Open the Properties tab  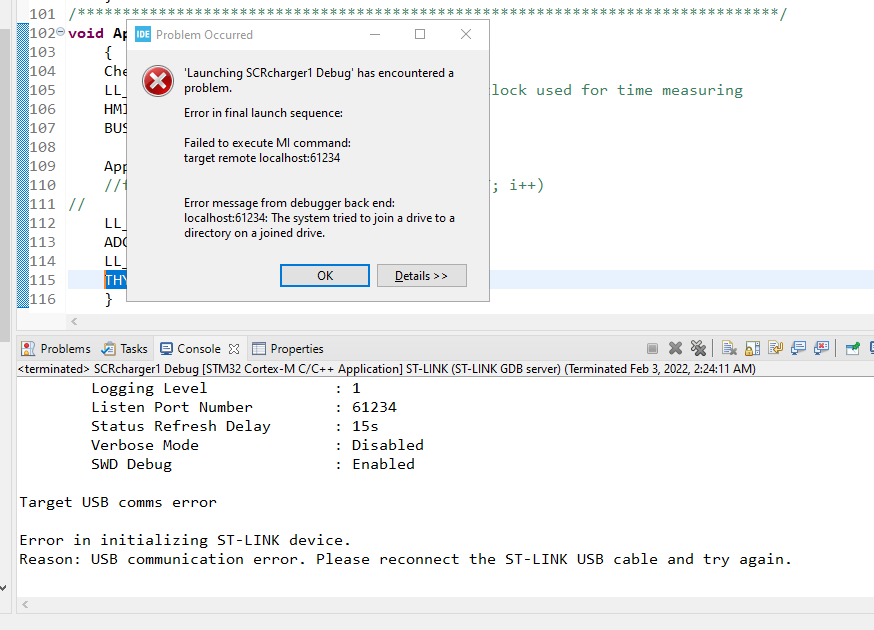coord(288,349)
